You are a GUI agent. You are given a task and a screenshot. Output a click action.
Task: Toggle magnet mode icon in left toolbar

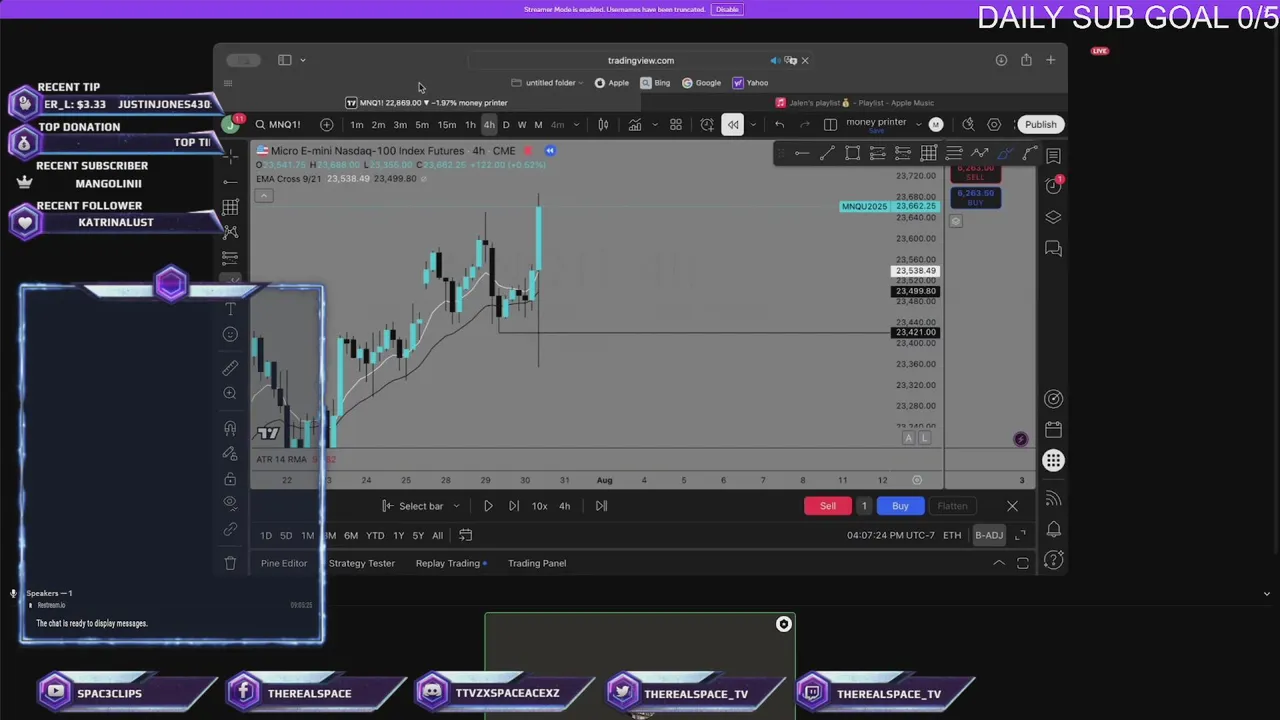[x=230, y=429]
